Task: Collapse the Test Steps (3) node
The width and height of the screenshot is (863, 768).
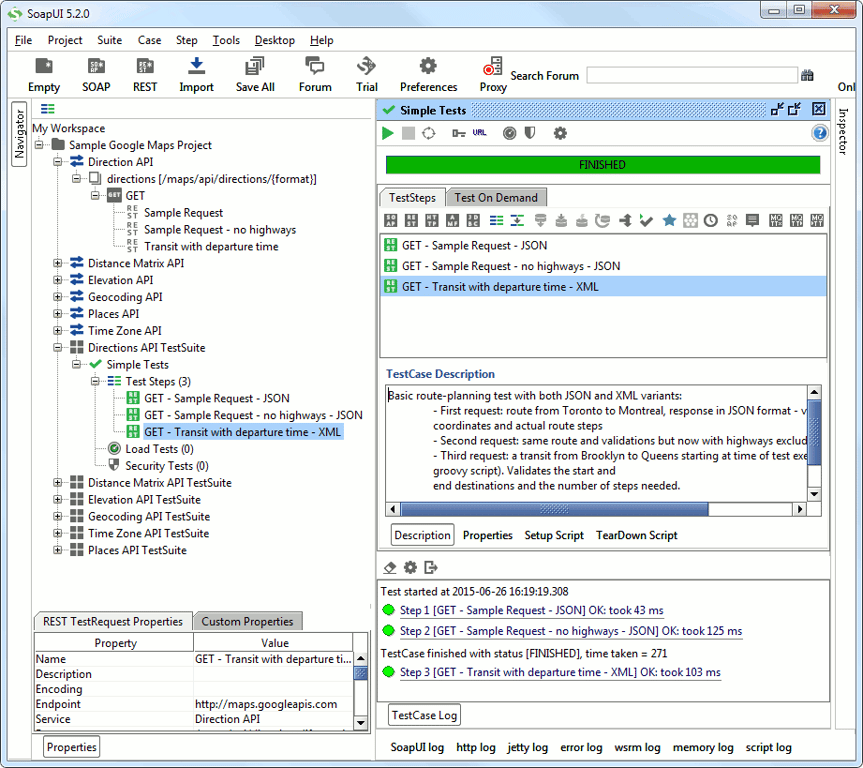Action: [x=95, y=382]
